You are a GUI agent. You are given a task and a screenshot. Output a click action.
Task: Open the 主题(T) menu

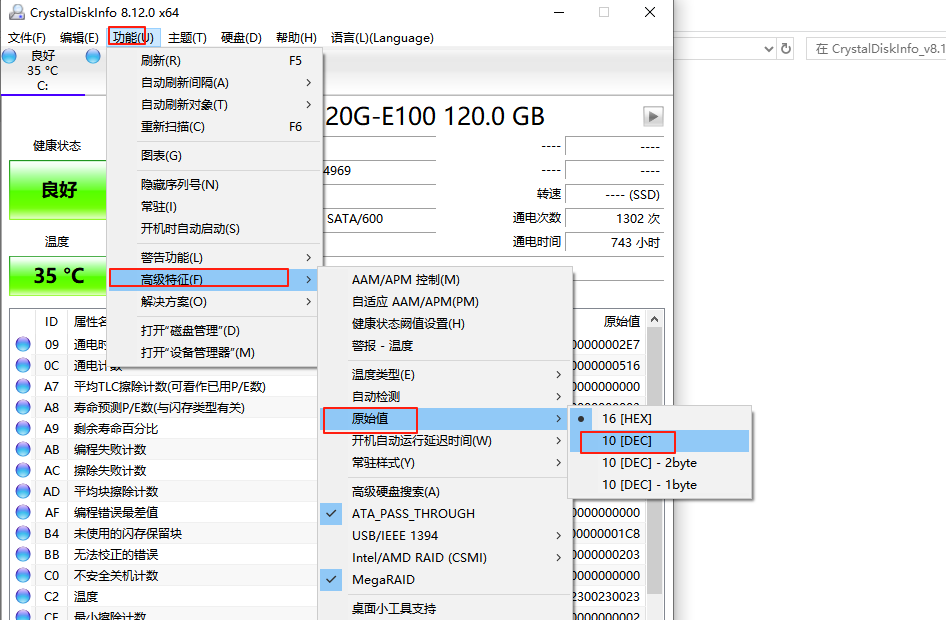pos(187,37)
